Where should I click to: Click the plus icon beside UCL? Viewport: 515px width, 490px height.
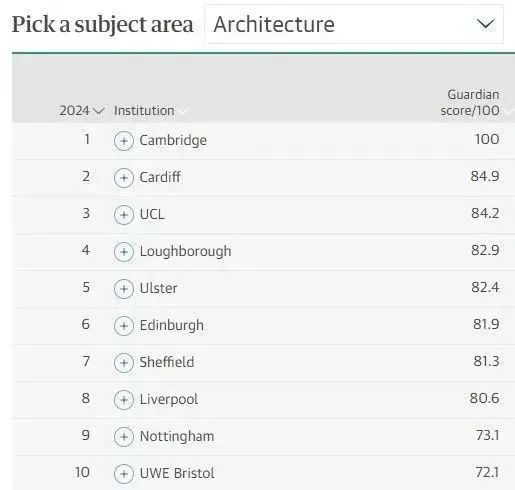click(124, 215)
